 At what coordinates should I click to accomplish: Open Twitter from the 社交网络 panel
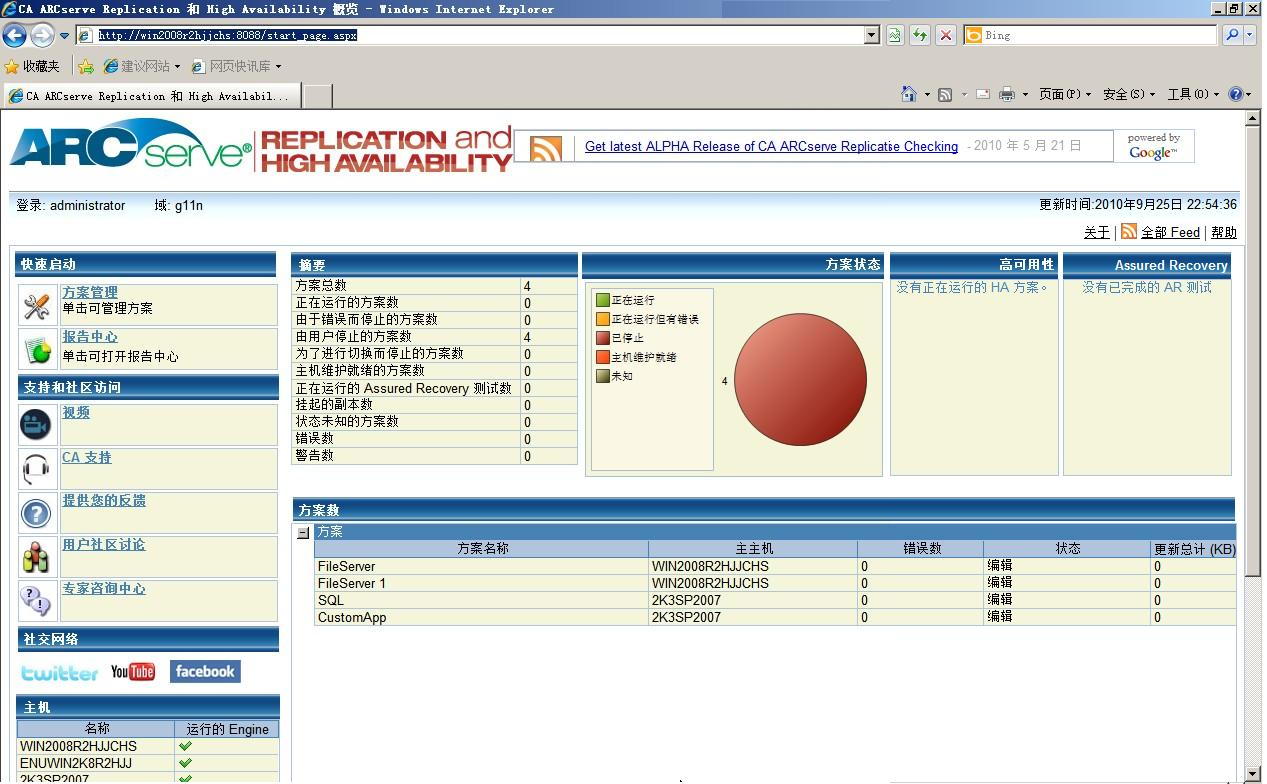click(x=57, y=672)
